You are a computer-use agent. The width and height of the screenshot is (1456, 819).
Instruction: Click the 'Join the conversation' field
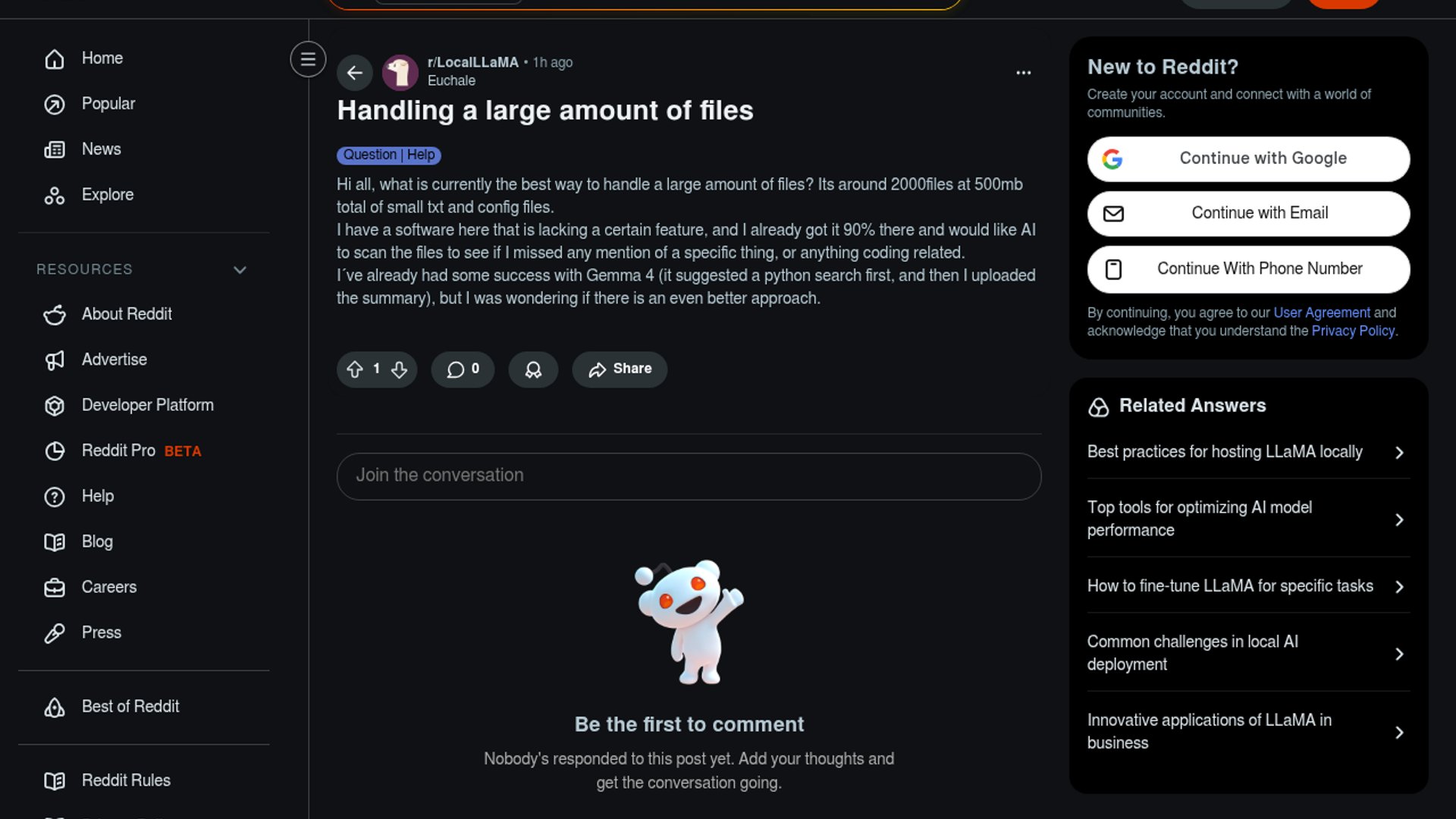(x=689, y=476)
